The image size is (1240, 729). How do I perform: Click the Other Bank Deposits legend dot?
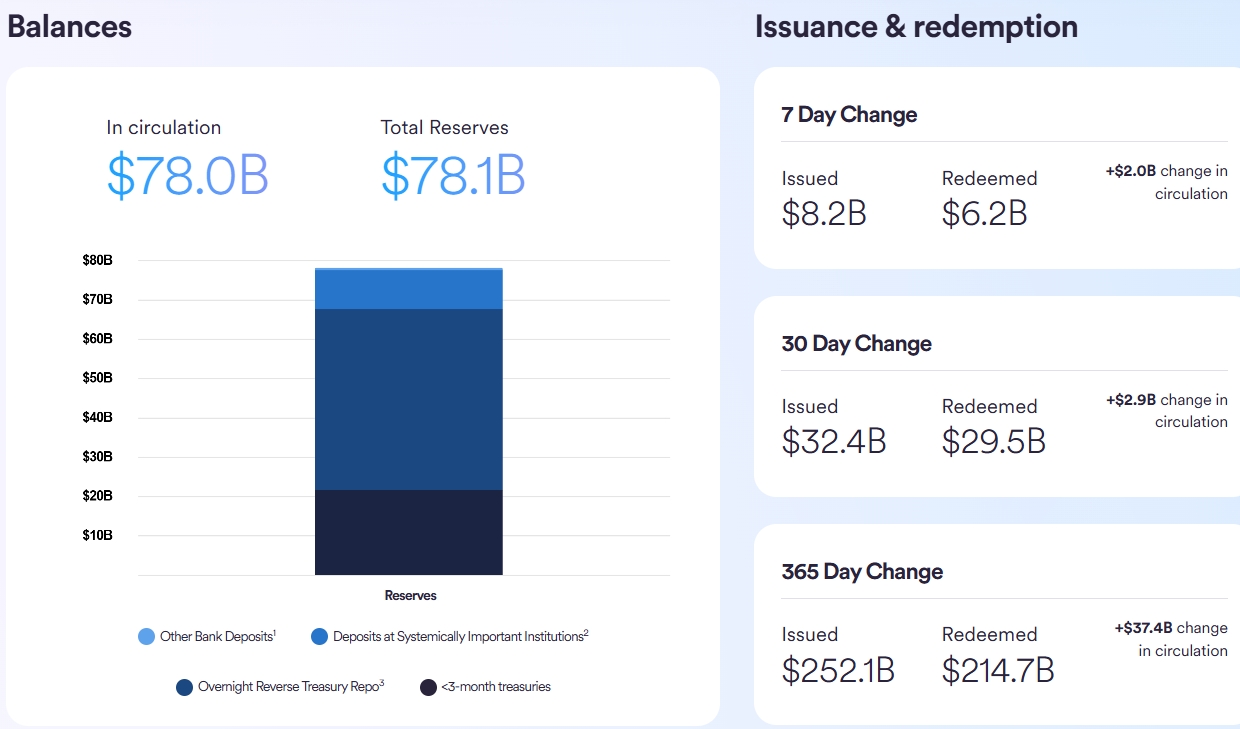(x=146, y=636)
